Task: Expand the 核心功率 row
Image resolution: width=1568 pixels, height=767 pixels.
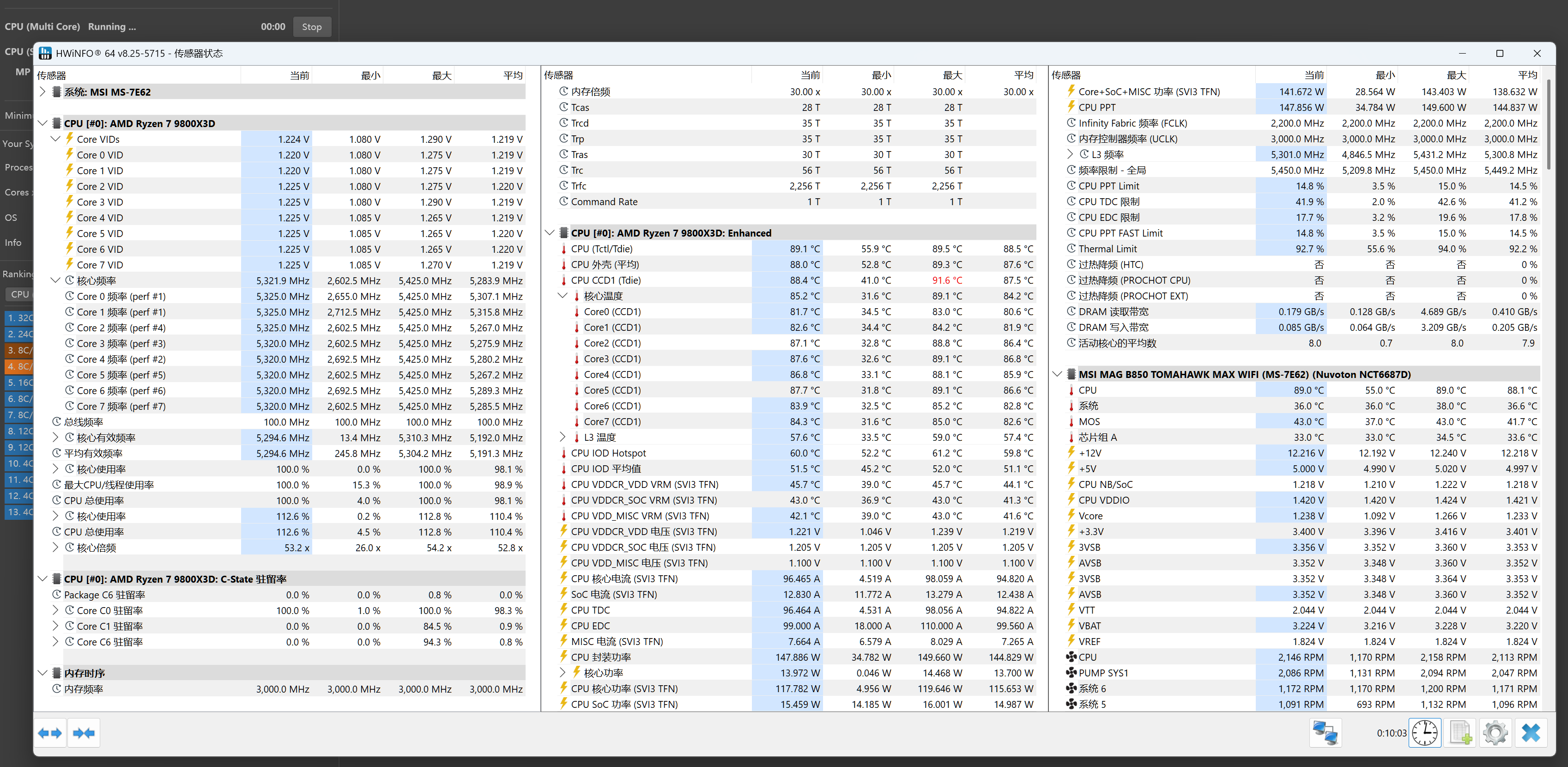Action: pos(563,673)
